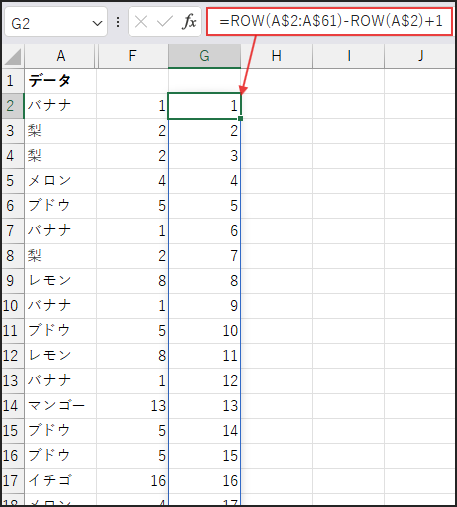Cancel formula entry with X icon
Screen dimensions: 457x507
[x=141, y=22]
